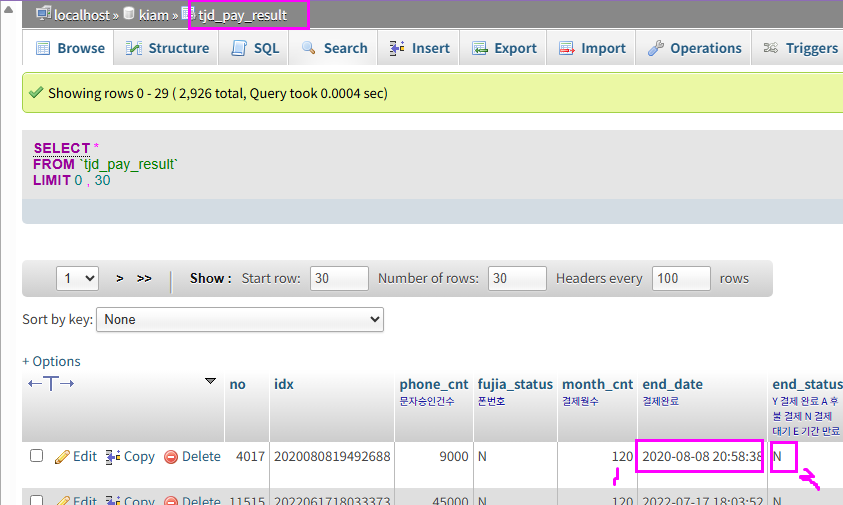Tick the checkbox for row 4017
Screen dimensions: 843x505
(x=37, y=456)
